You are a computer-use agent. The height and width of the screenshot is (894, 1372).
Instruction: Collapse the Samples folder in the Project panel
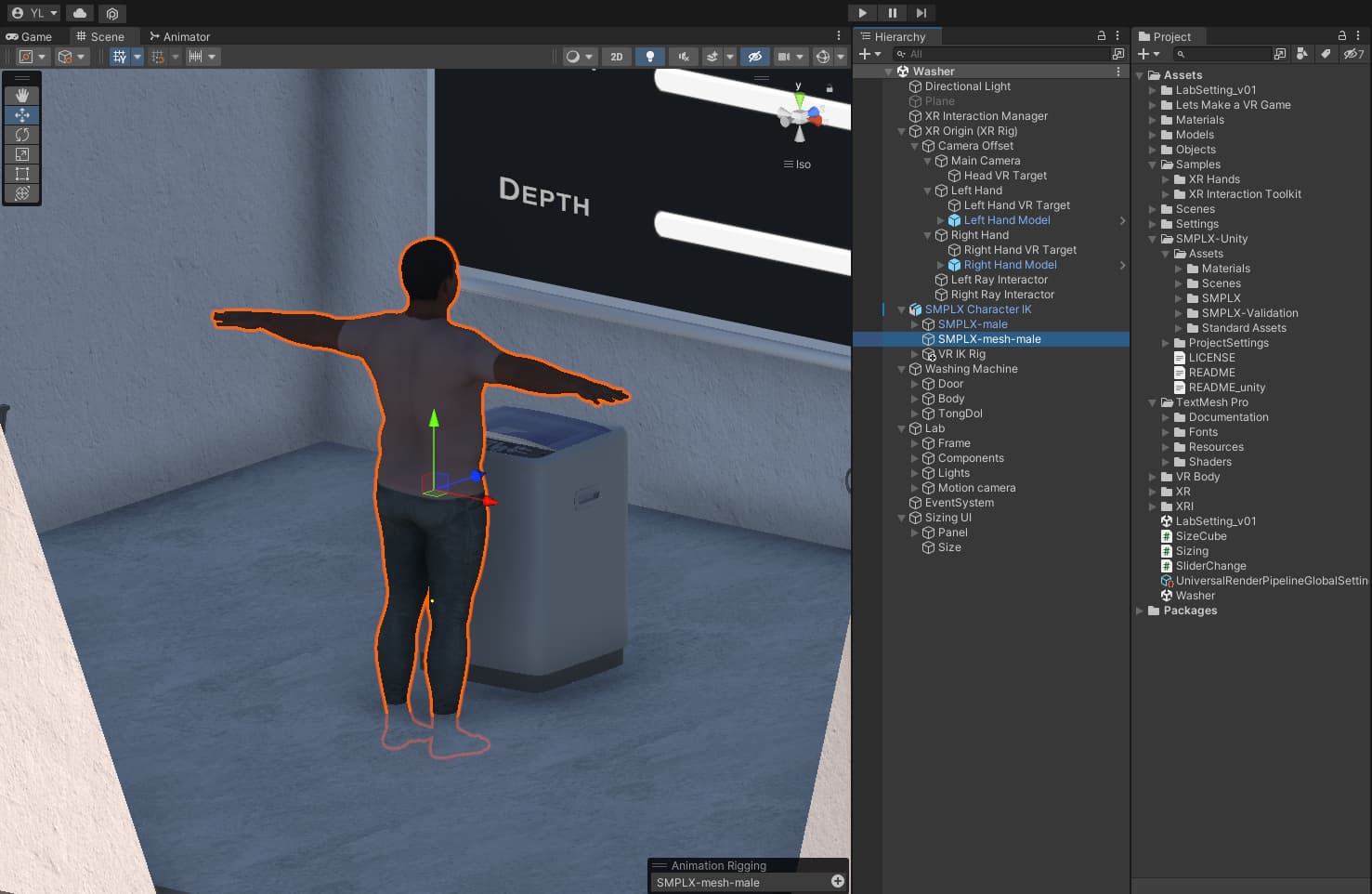[x=1152, y=164]
